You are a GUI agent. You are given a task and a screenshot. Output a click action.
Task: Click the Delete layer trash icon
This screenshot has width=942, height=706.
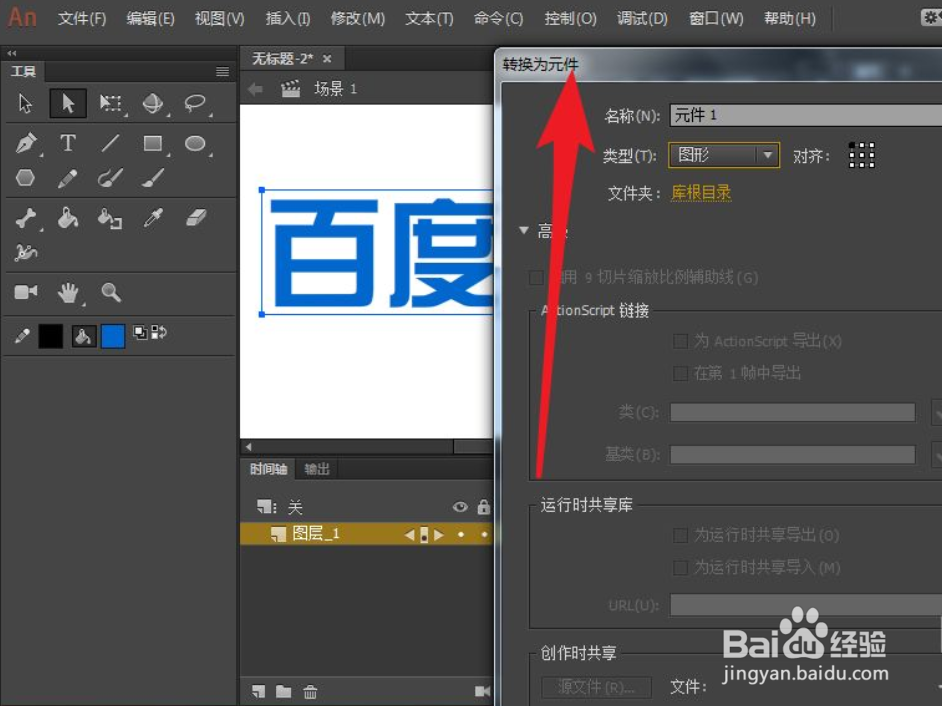point(310,692)
